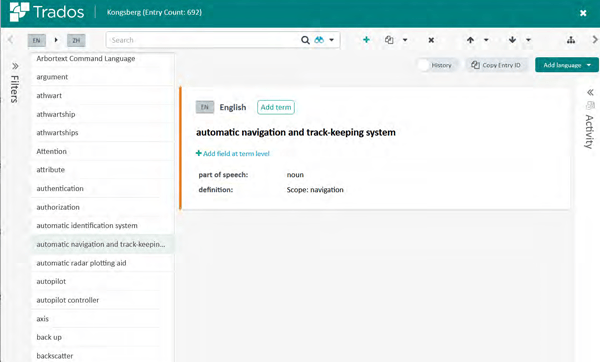600x362 pixels.
Task: Select the athwart entry
Action: (x=103, y=96)
